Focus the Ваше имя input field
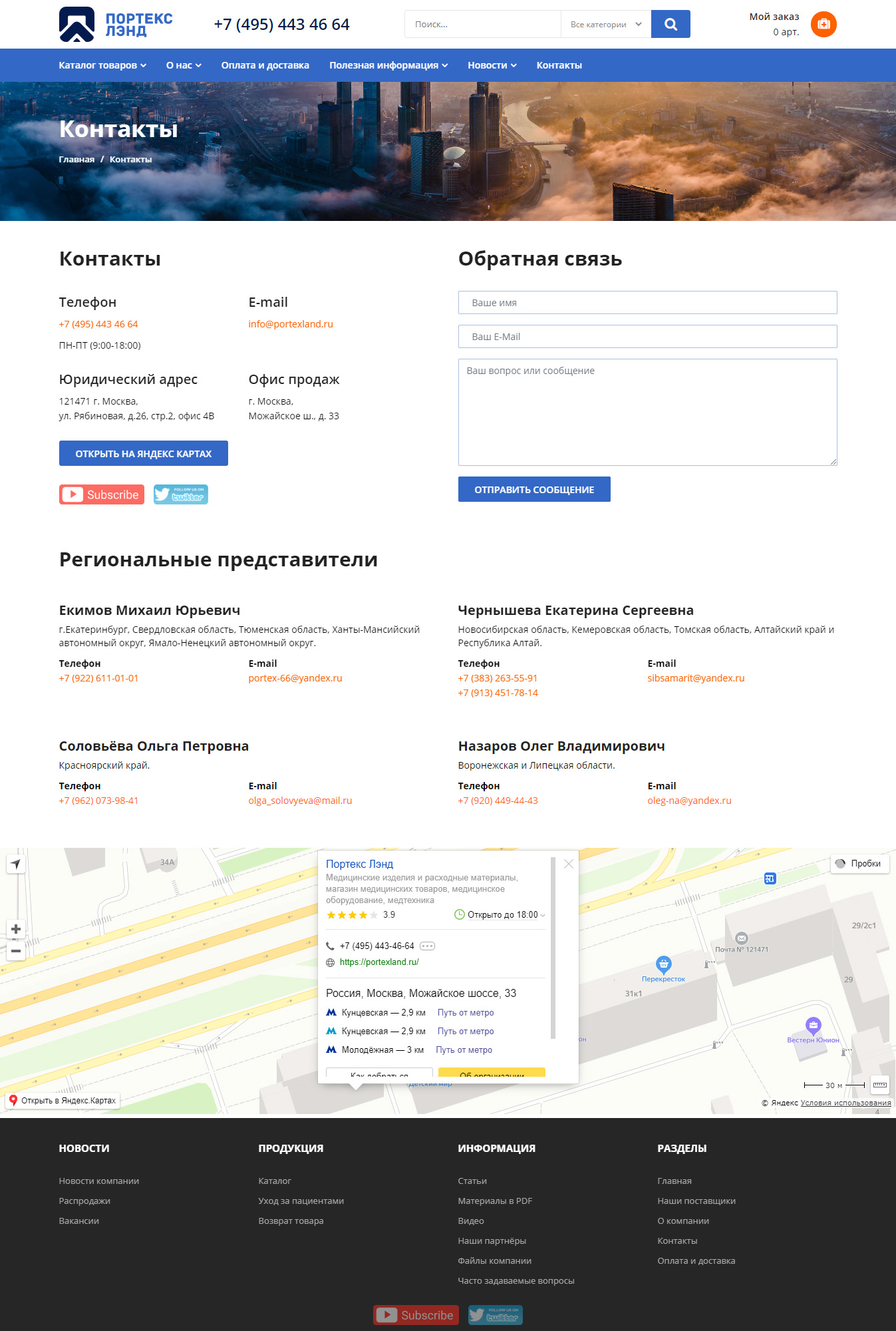 coord(647,303)
